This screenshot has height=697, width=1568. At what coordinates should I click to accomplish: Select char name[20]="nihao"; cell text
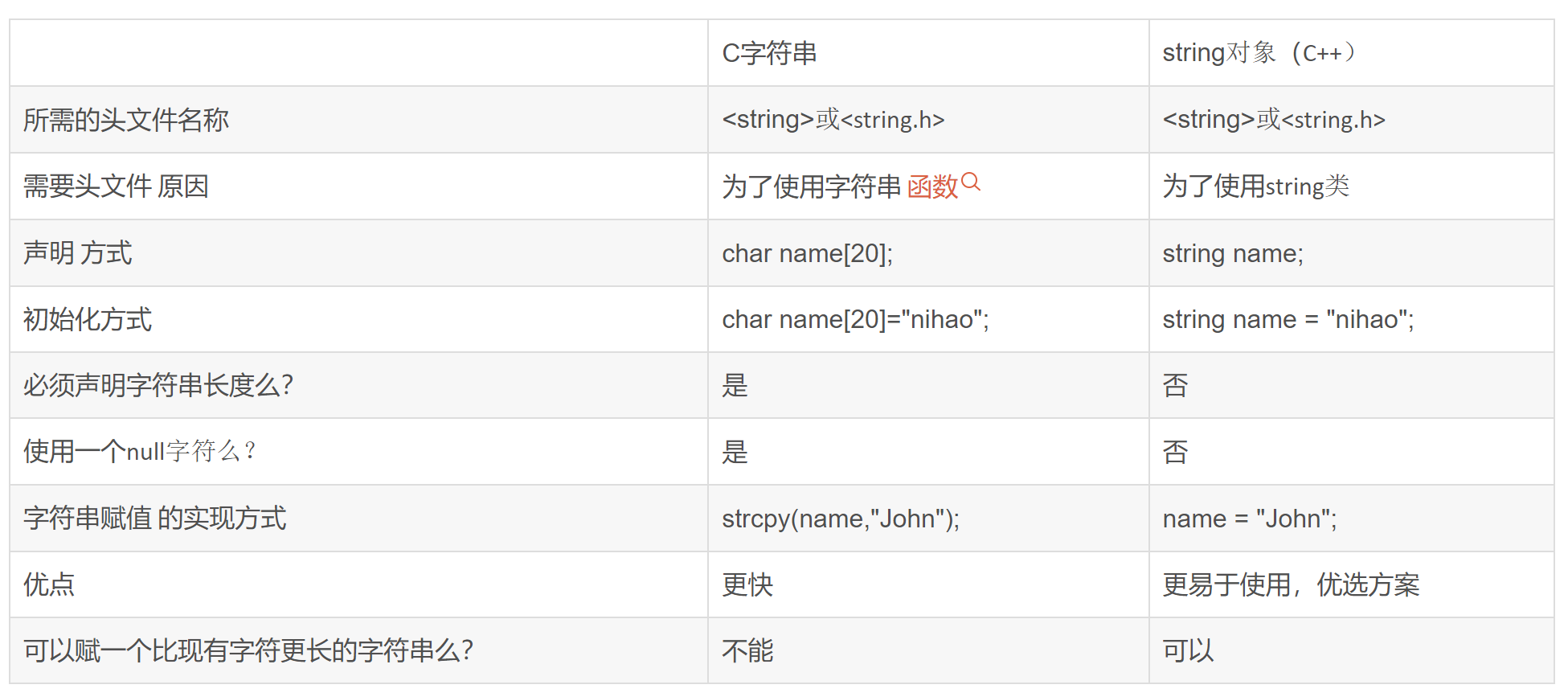[x=855, y=319]
